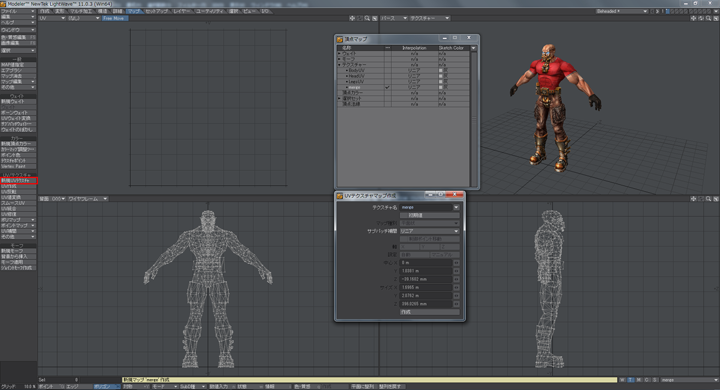
Task: Open the 編集 menu dropdown
Action: point(18,17)
